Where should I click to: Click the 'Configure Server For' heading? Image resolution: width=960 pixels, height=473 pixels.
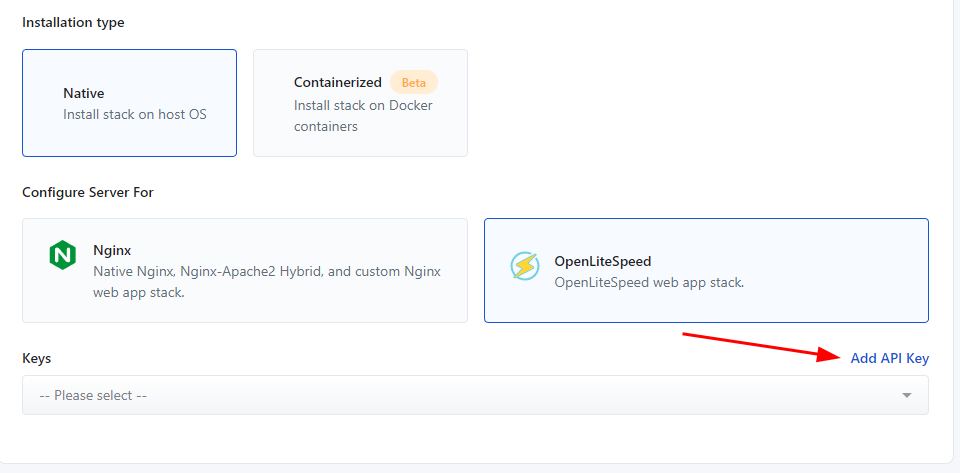88,192
